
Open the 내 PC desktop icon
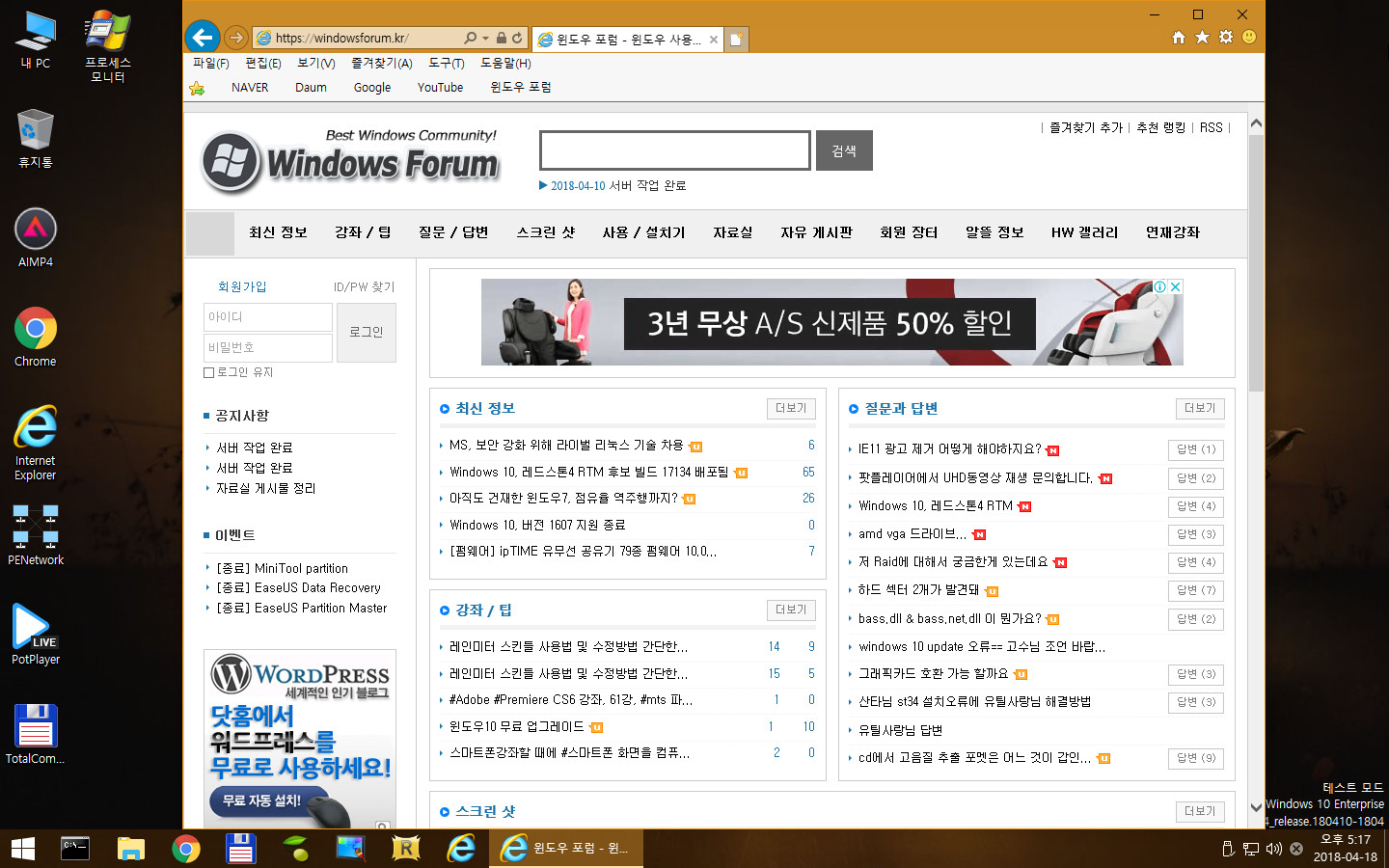tap(36, 40)
